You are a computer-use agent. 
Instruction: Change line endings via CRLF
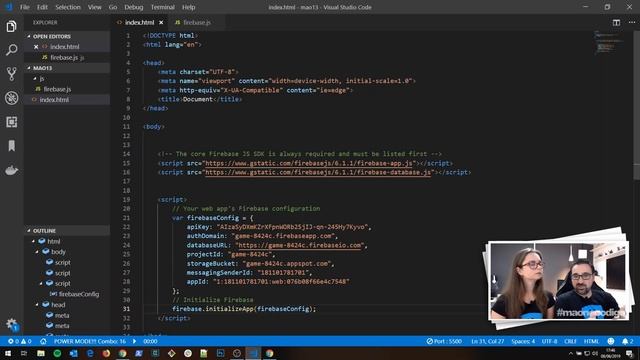[x=570, y=341]
